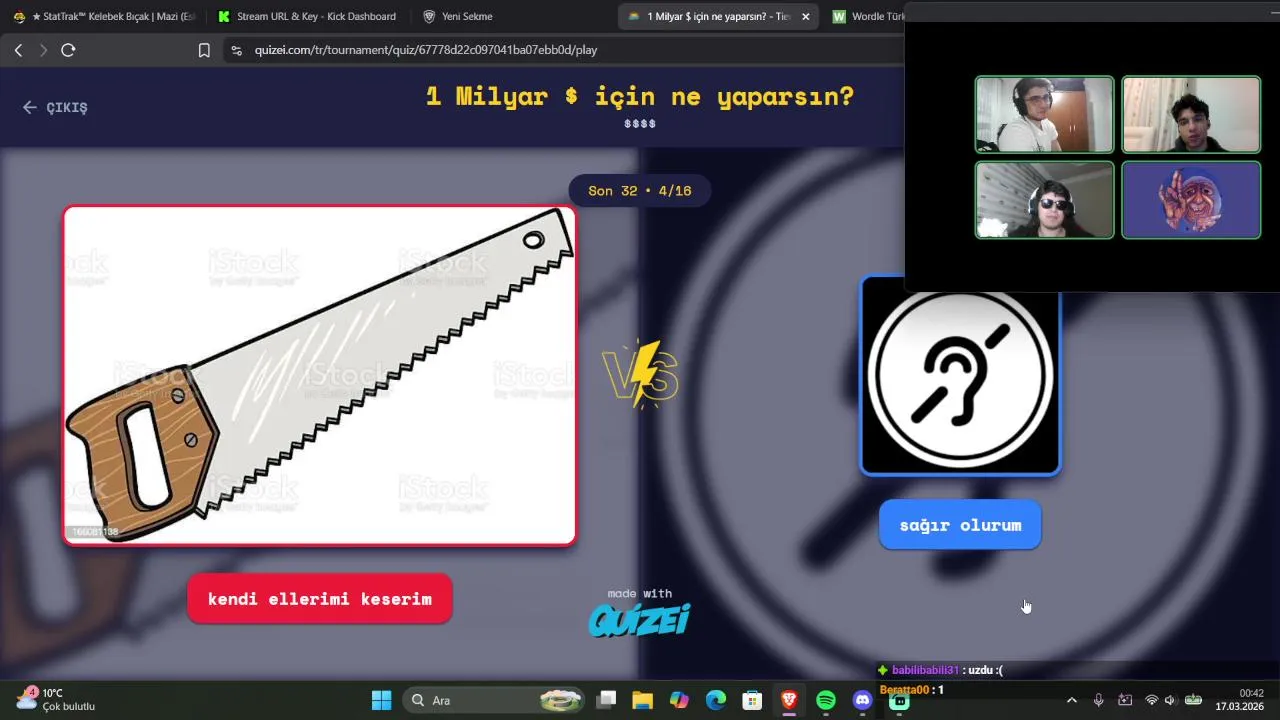Image resolution: width=1280 pixels, height=720 pixels.
Task: Expand the hidden system tray icons chevron
Action: pos(1072,700)
